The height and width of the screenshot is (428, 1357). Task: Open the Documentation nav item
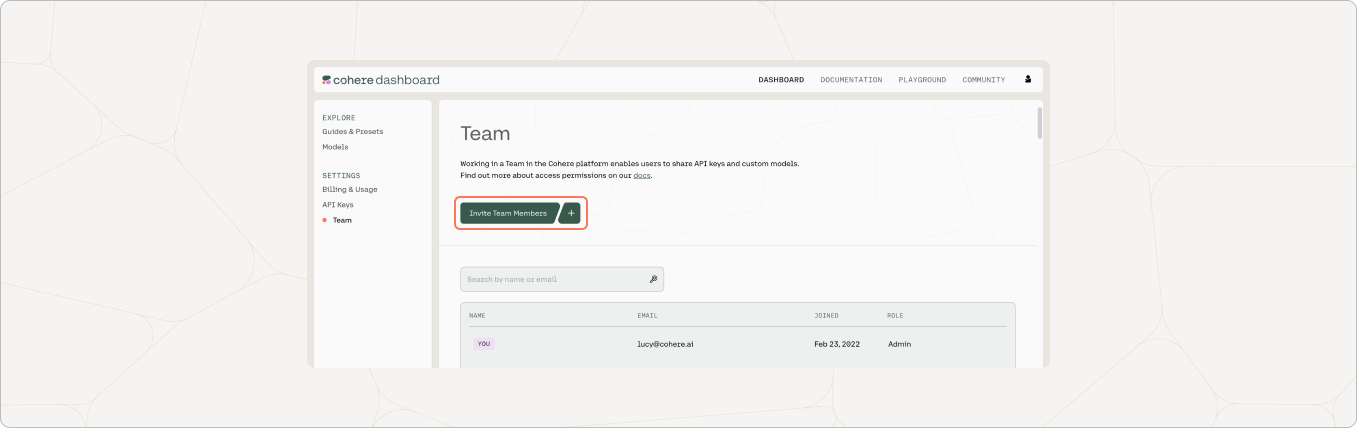click(851, 80)
